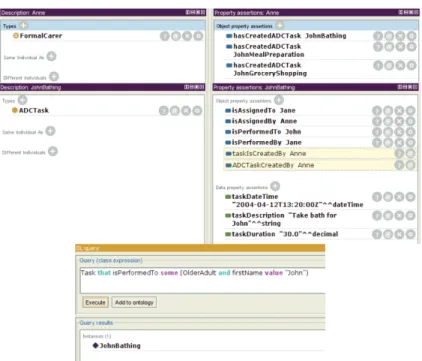
Task: Explain hasCreatedADCTask JohnMealPreparation assertion
Action: (378, 47)
